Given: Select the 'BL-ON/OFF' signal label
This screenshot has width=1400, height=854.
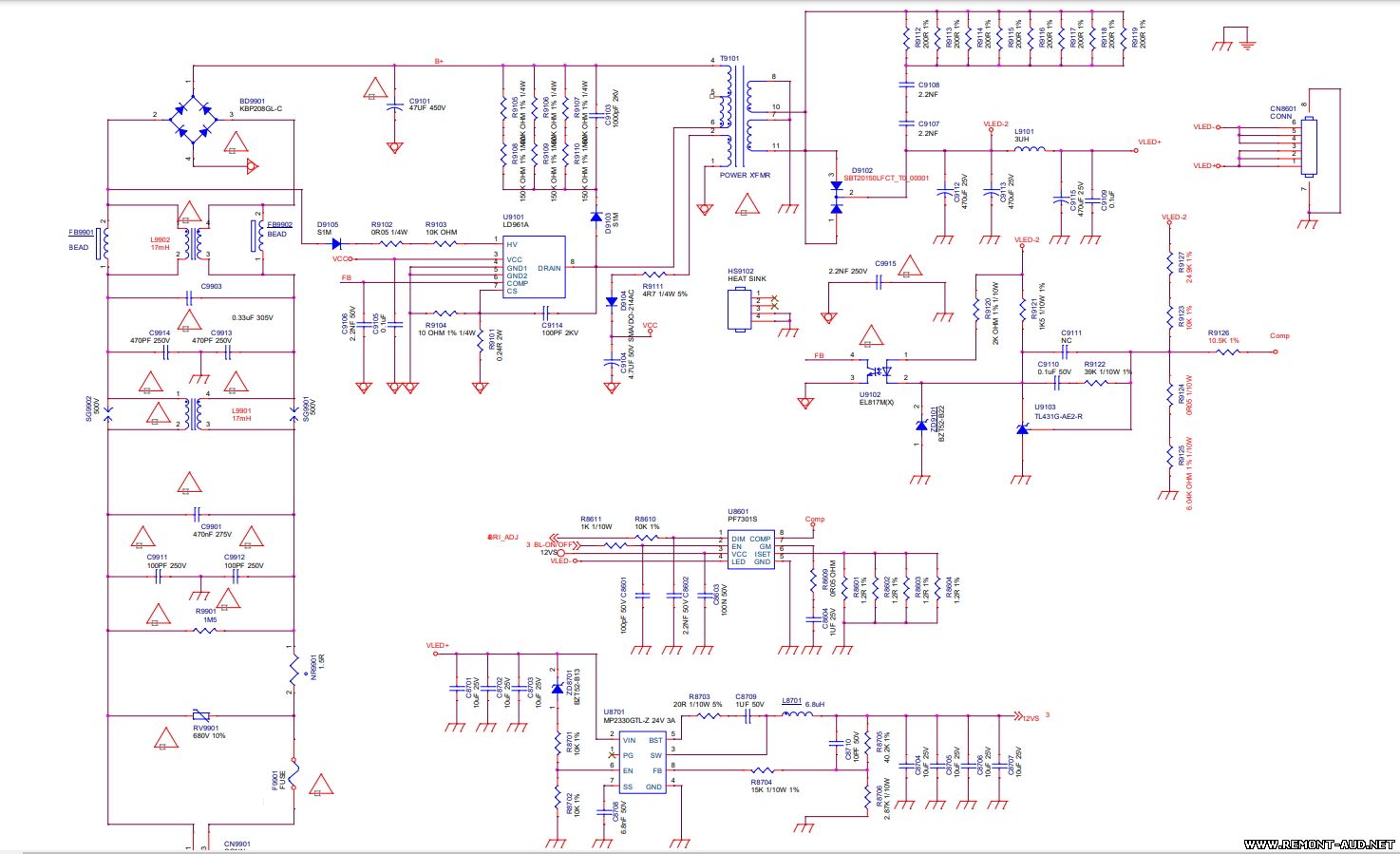Looking at the screenshot, I should click(553, 544).
